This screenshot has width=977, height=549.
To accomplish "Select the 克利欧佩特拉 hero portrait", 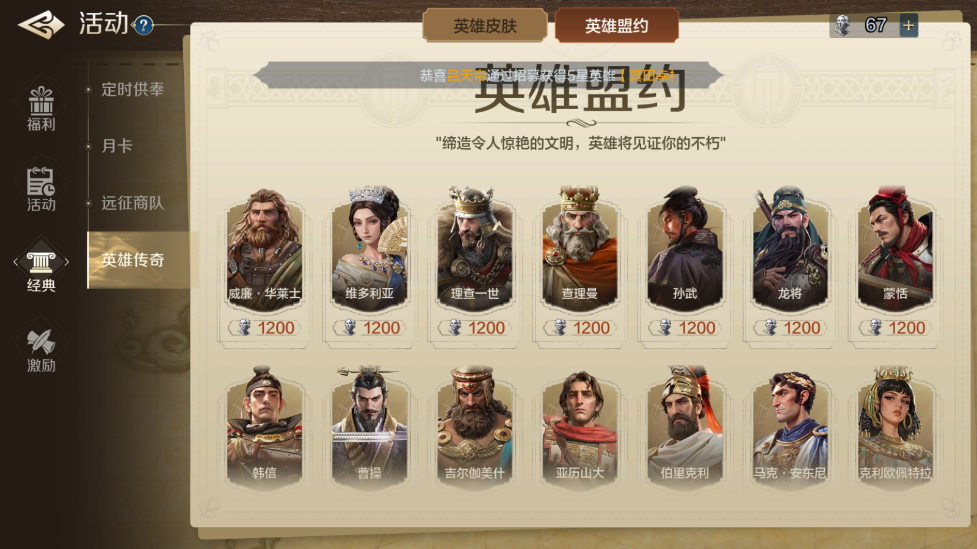I will [895, 427].
